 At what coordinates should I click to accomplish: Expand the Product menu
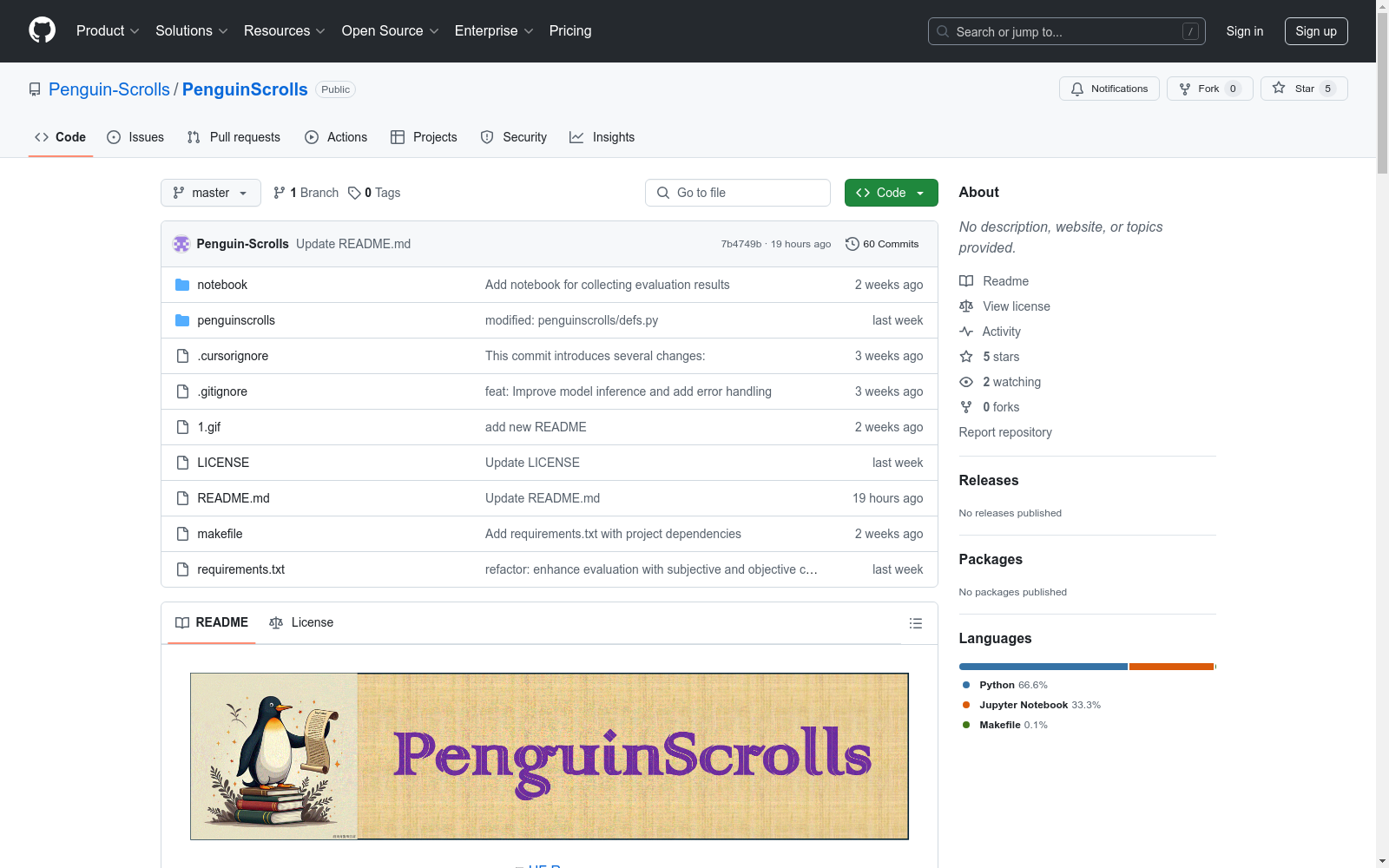[108, 31]
